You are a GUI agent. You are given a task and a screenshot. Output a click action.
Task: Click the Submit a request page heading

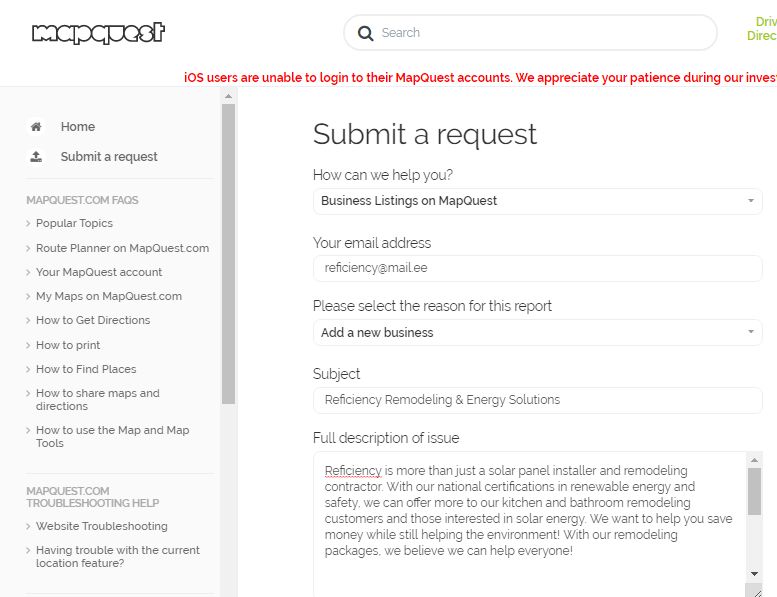tap(425, 134)
